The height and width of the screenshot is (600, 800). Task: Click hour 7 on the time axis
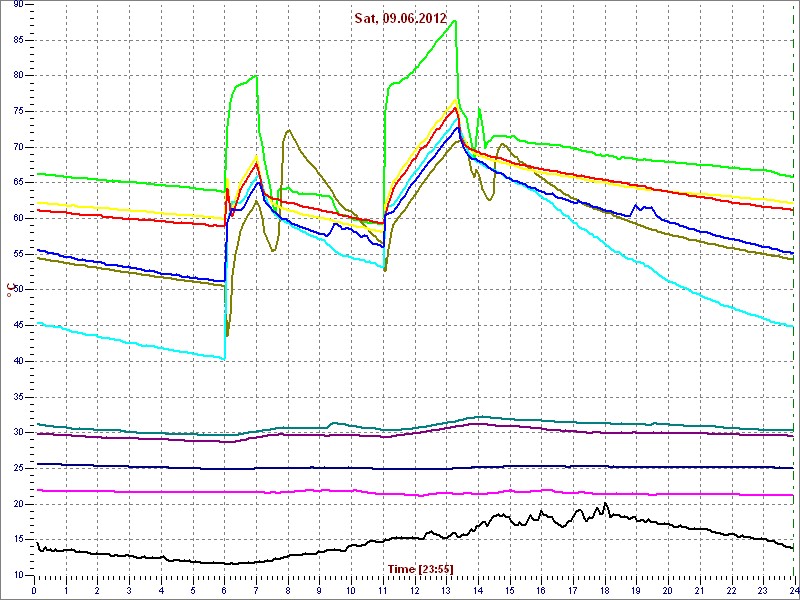click(256, 590)
